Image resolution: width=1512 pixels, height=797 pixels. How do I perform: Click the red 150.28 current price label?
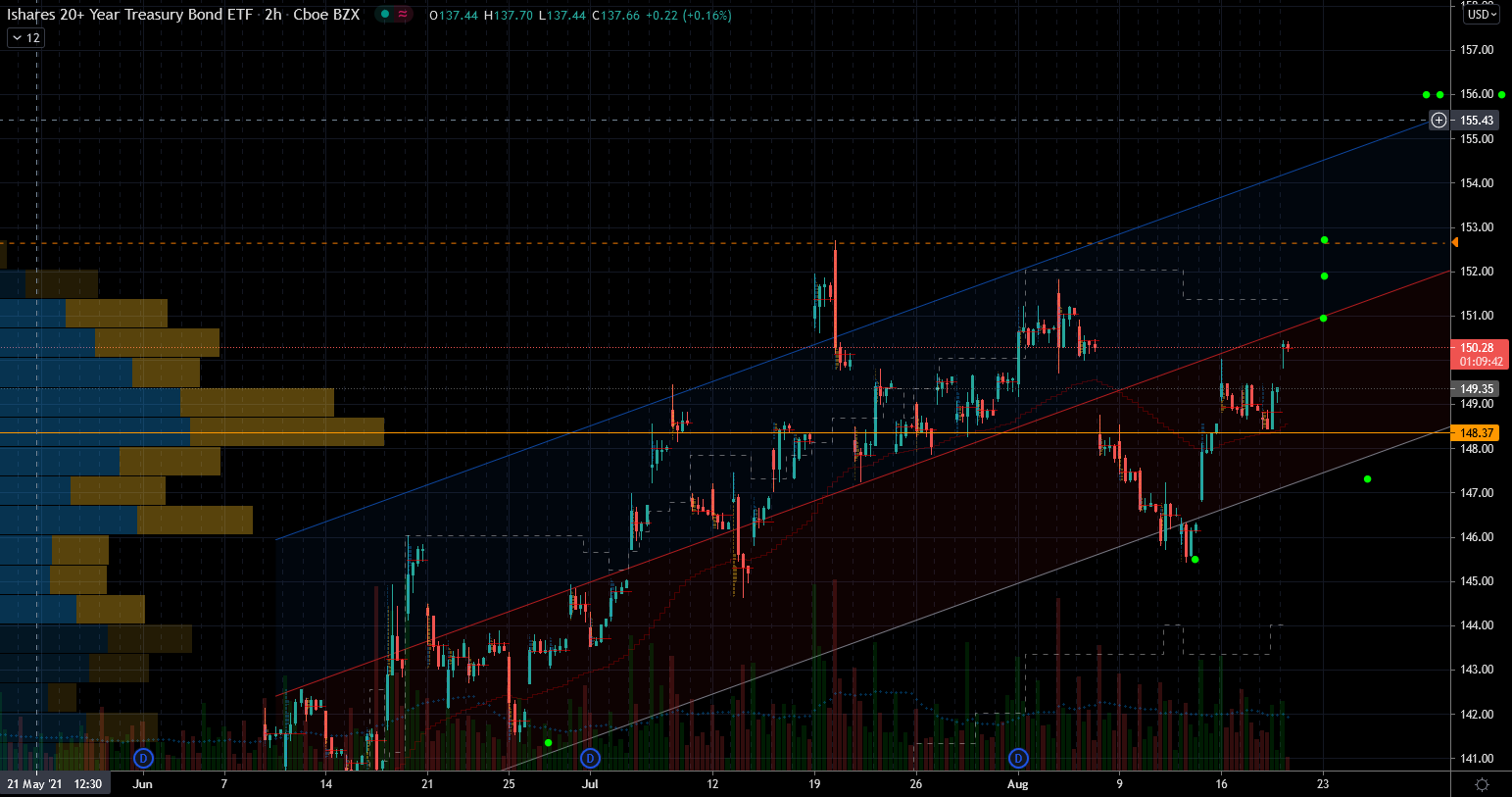point(1478,348)
